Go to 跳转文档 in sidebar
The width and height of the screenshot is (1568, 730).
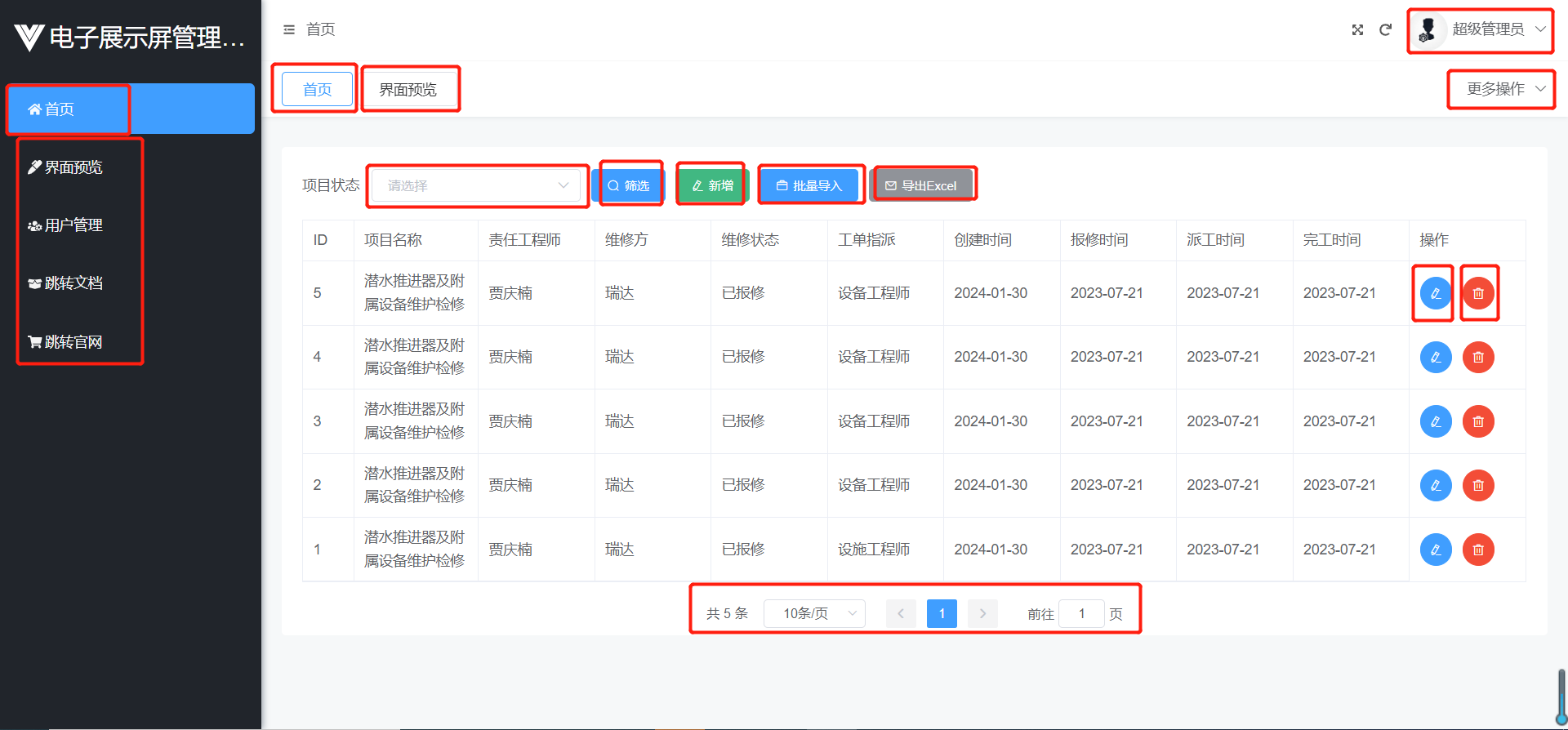73,283
